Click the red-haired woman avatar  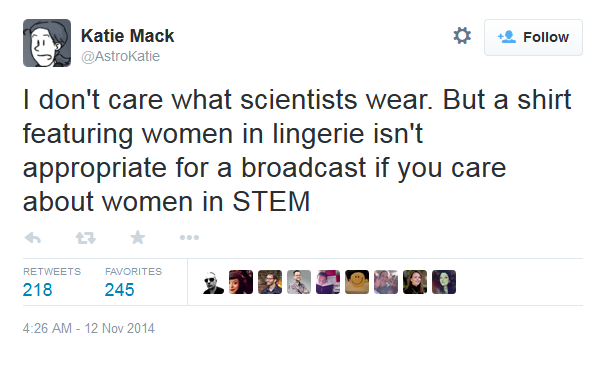241,282
